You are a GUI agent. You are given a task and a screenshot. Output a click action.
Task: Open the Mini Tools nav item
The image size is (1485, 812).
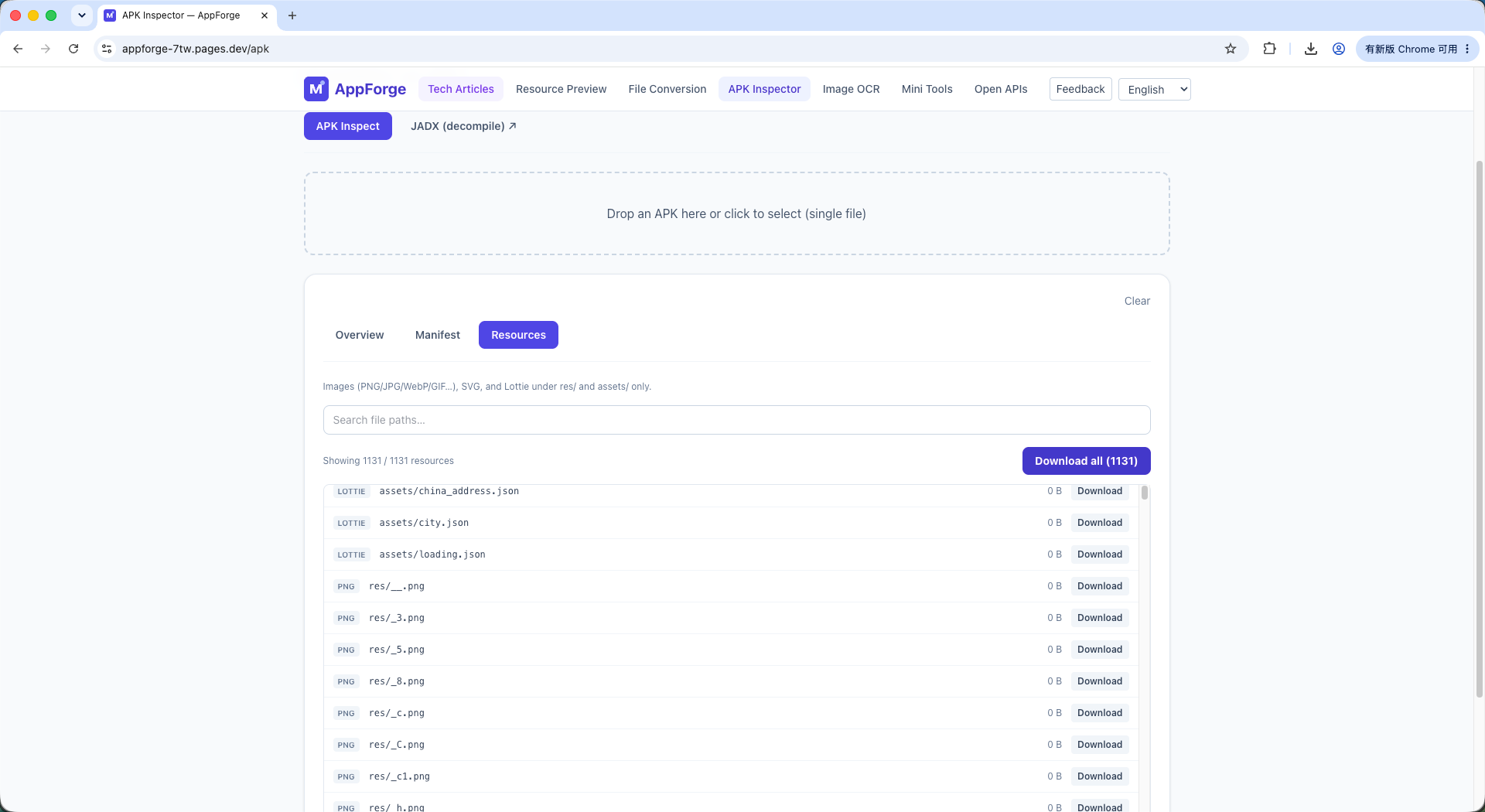pyautogui.click(x=927, y=89)
